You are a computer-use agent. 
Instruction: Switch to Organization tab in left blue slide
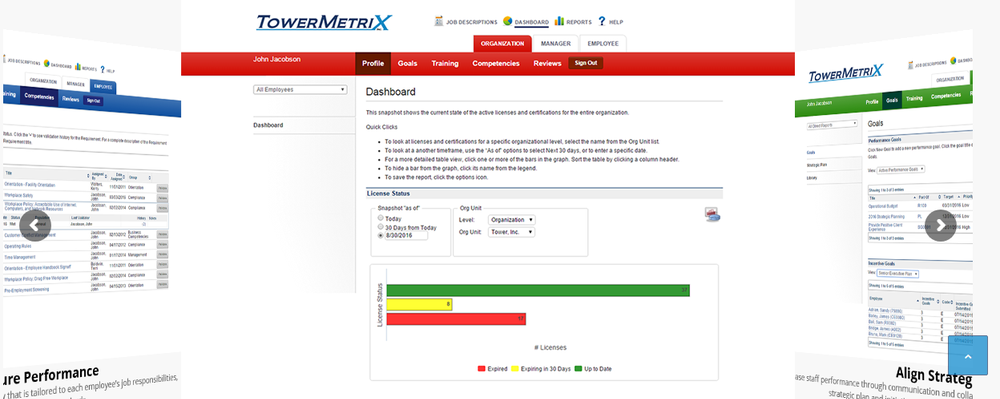tap(43, 81)
